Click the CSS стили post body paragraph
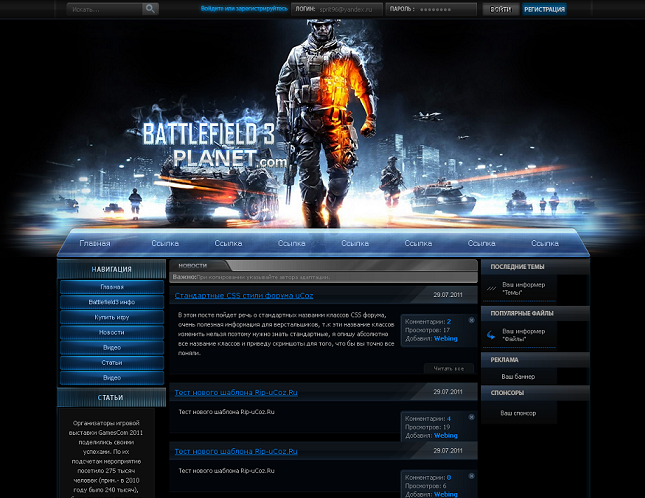The image size is (645, 498). 286,334
